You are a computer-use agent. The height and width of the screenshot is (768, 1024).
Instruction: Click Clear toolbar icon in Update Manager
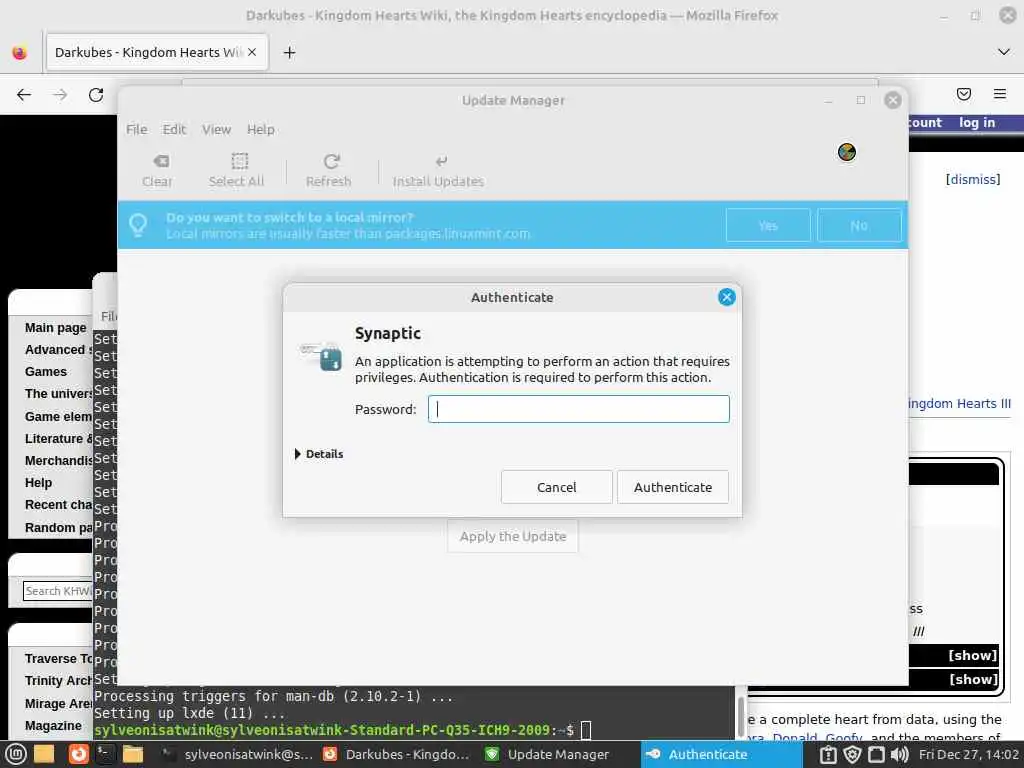click(x=158, y=170)
